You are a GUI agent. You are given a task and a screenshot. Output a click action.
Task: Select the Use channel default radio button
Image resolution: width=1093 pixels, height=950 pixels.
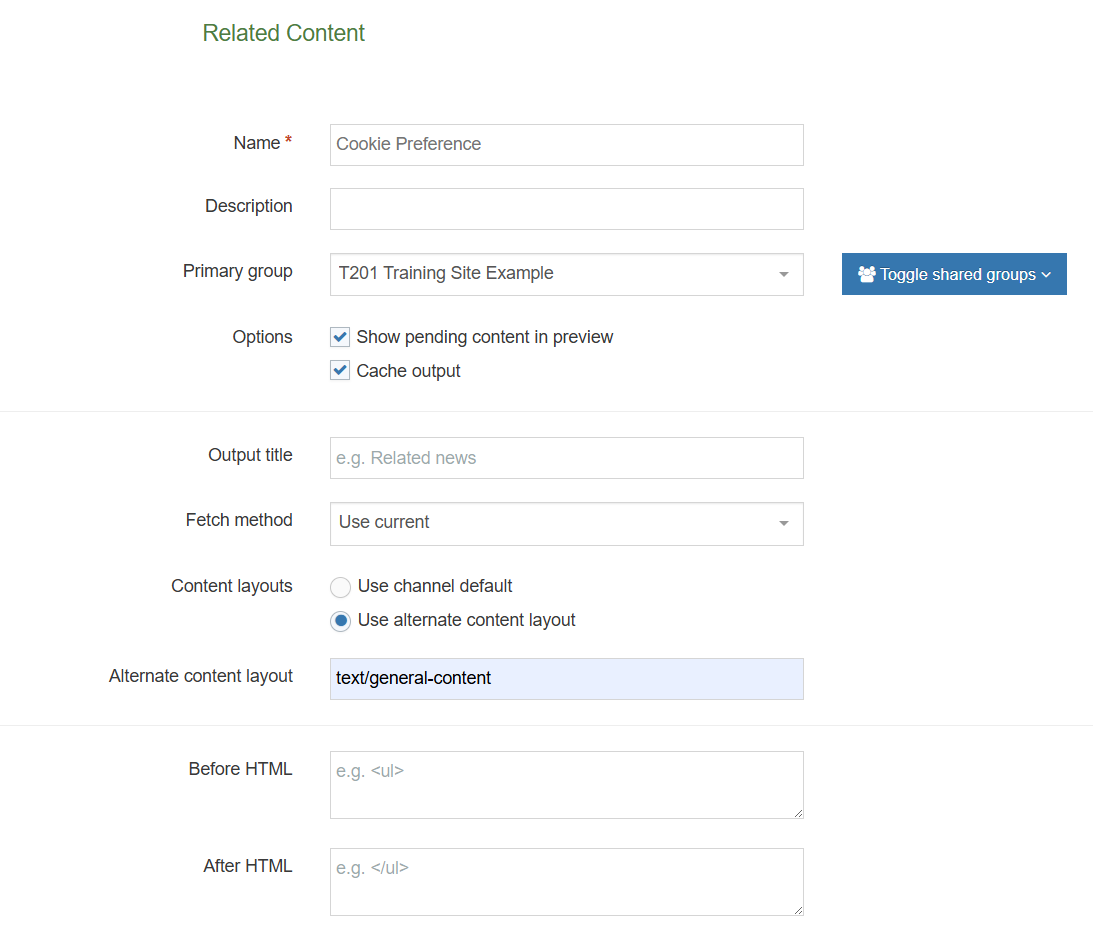(x=340, y=587)
